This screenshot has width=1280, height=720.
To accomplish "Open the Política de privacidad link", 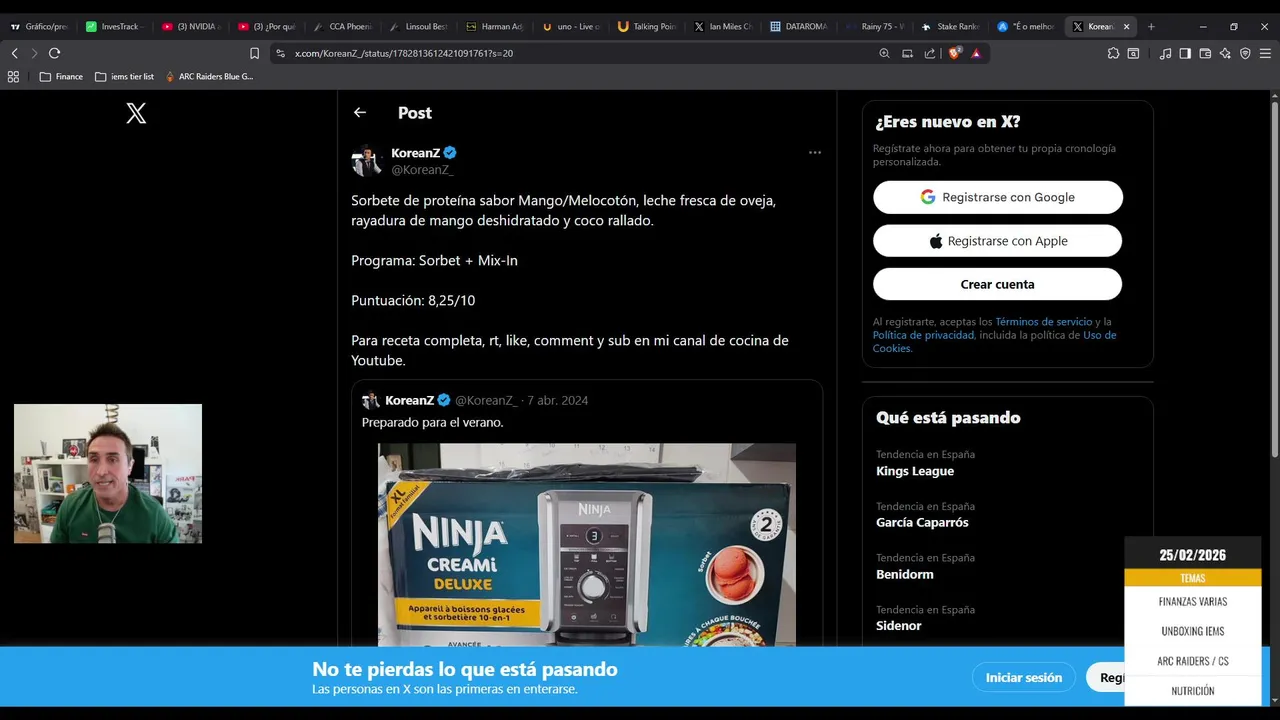I will (x=923, y=335).
